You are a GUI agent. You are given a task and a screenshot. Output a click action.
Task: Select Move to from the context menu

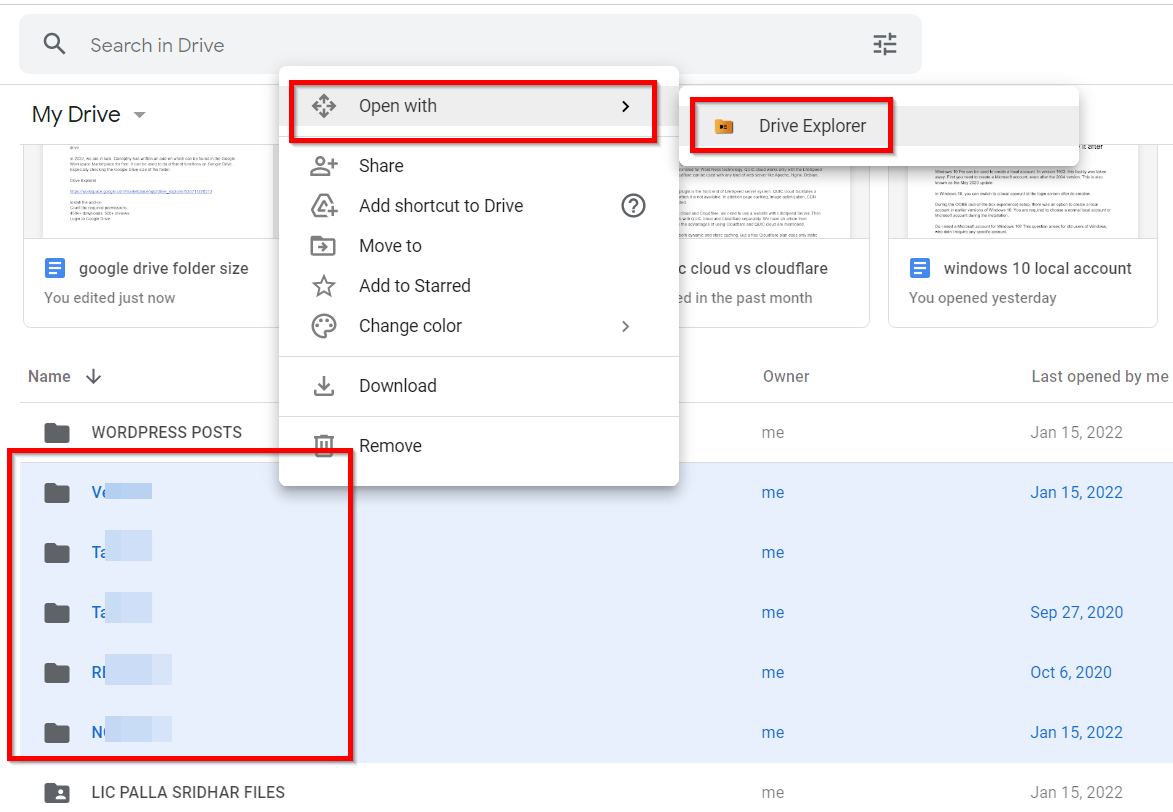click(x=390, y=245)
